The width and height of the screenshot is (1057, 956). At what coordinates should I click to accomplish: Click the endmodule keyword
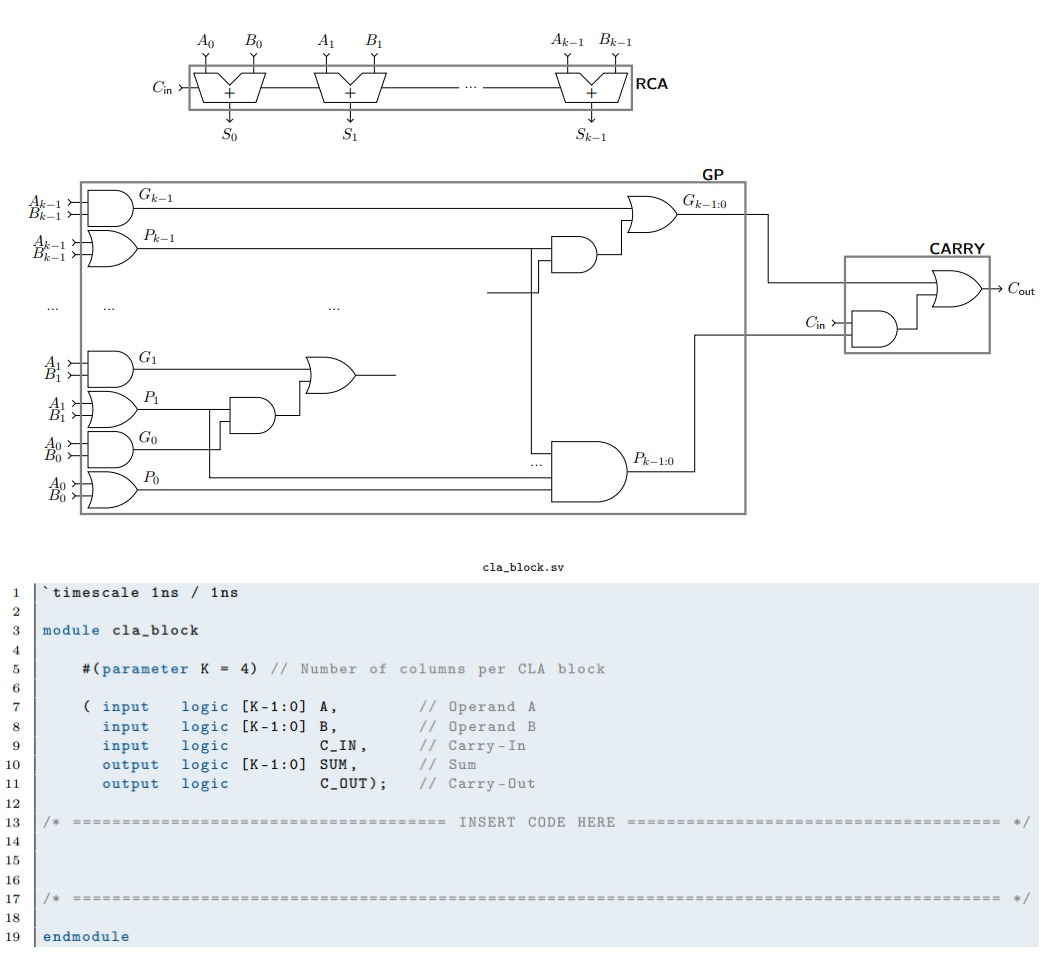tap(86, 936)
